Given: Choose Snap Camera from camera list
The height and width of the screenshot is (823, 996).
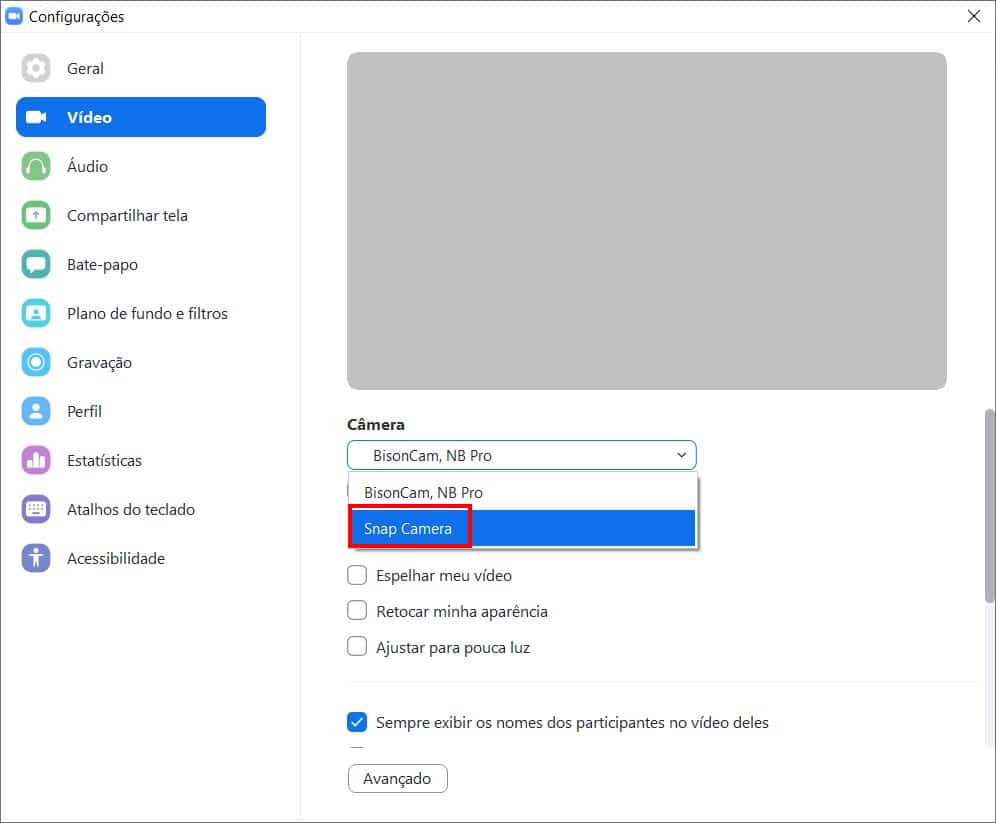Looking at the screenshot, I should [522, 528].
